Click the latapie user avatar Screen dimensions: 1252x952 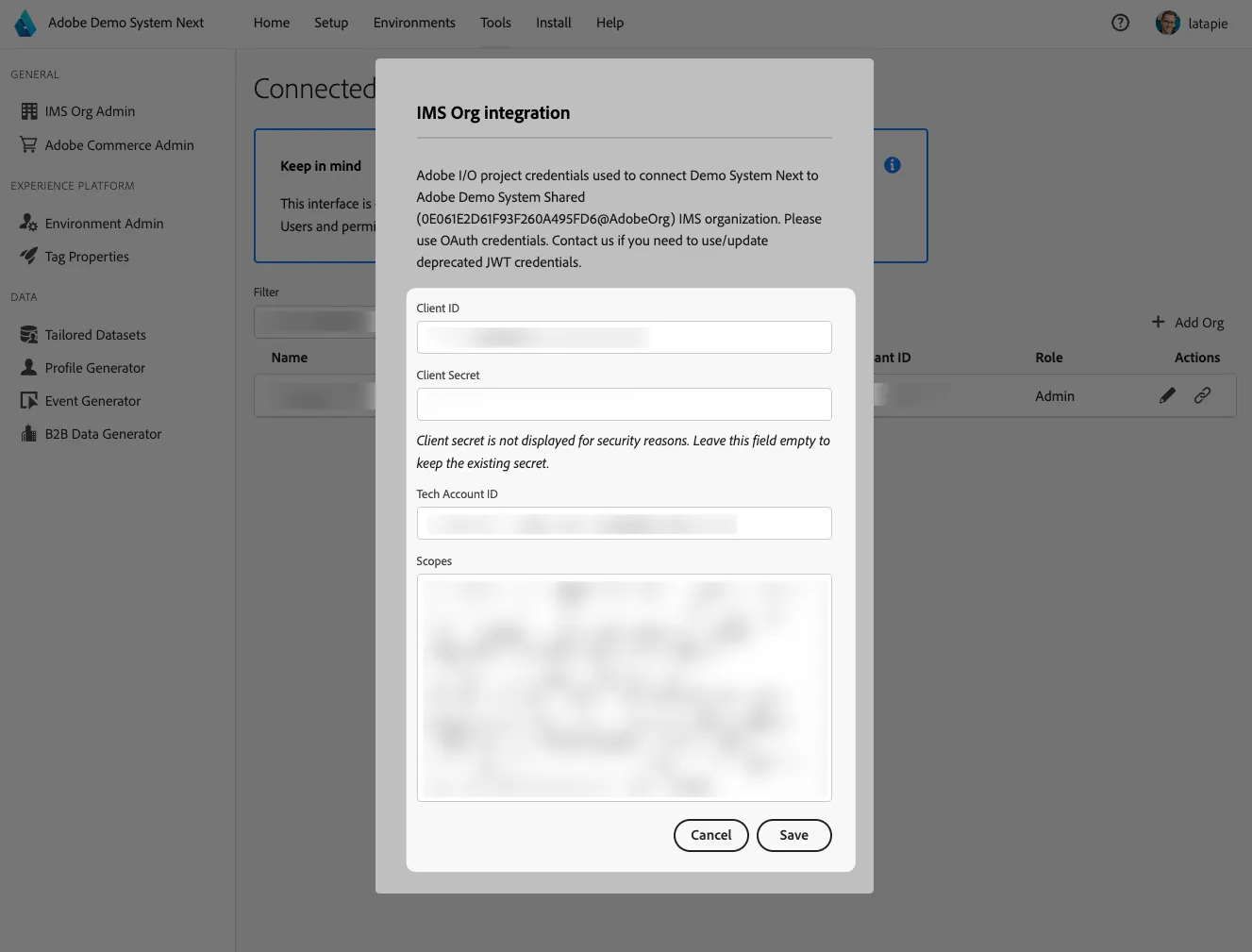click(1167, 23)
